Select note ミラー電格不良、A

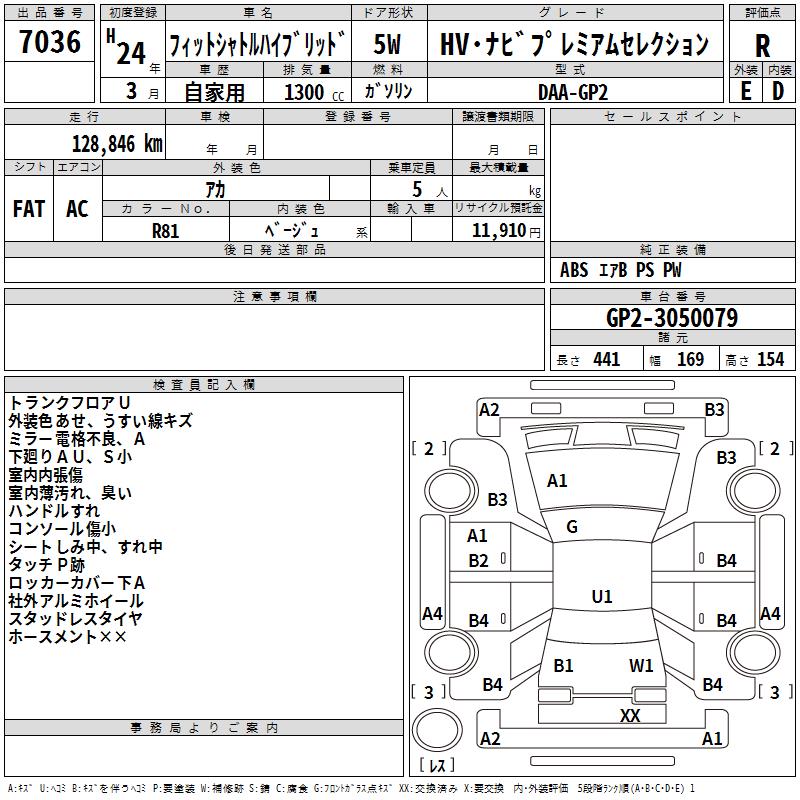[x=77, y=439]
